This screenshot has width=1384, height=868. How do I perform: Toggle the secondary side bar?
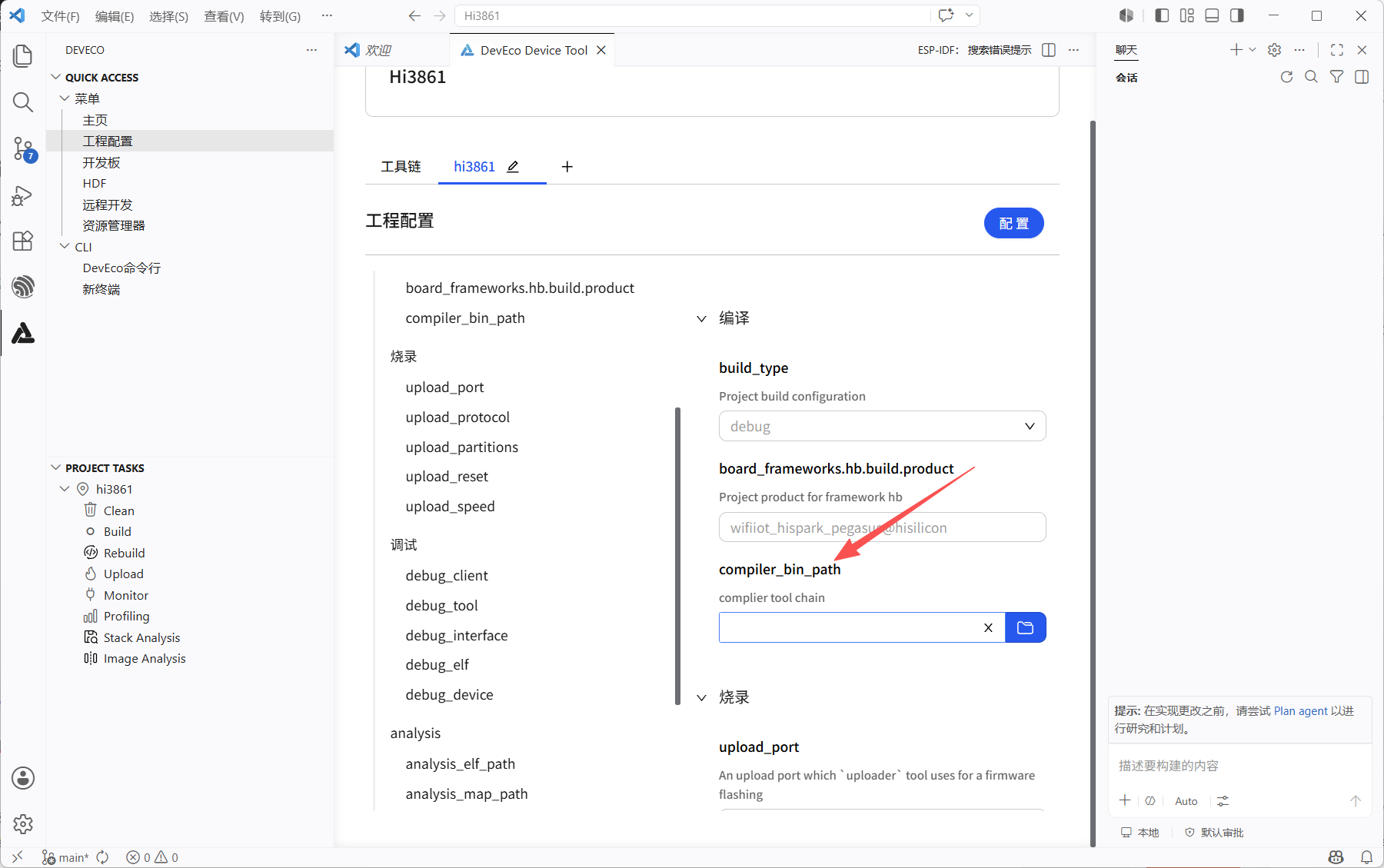coord(1236,15)
